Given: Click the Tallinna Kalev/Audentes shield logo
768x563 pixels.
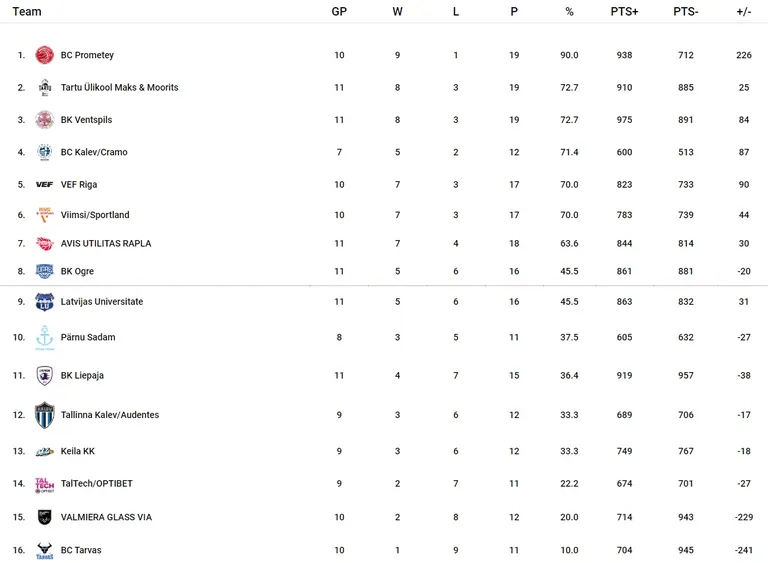Looking at the screenshot, I should (x=45, y=415).
